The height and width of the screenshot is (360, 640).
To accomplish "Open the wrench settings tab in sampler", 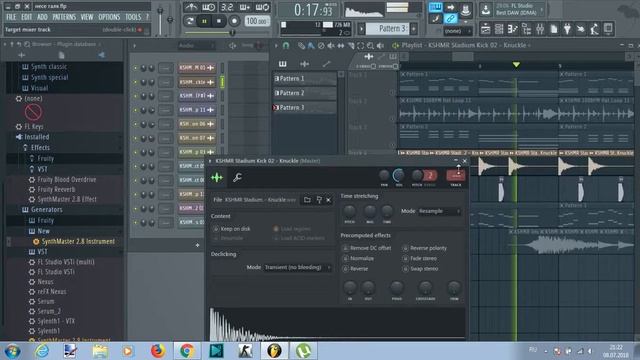I will pyautogui.click(x=237, y=177).
